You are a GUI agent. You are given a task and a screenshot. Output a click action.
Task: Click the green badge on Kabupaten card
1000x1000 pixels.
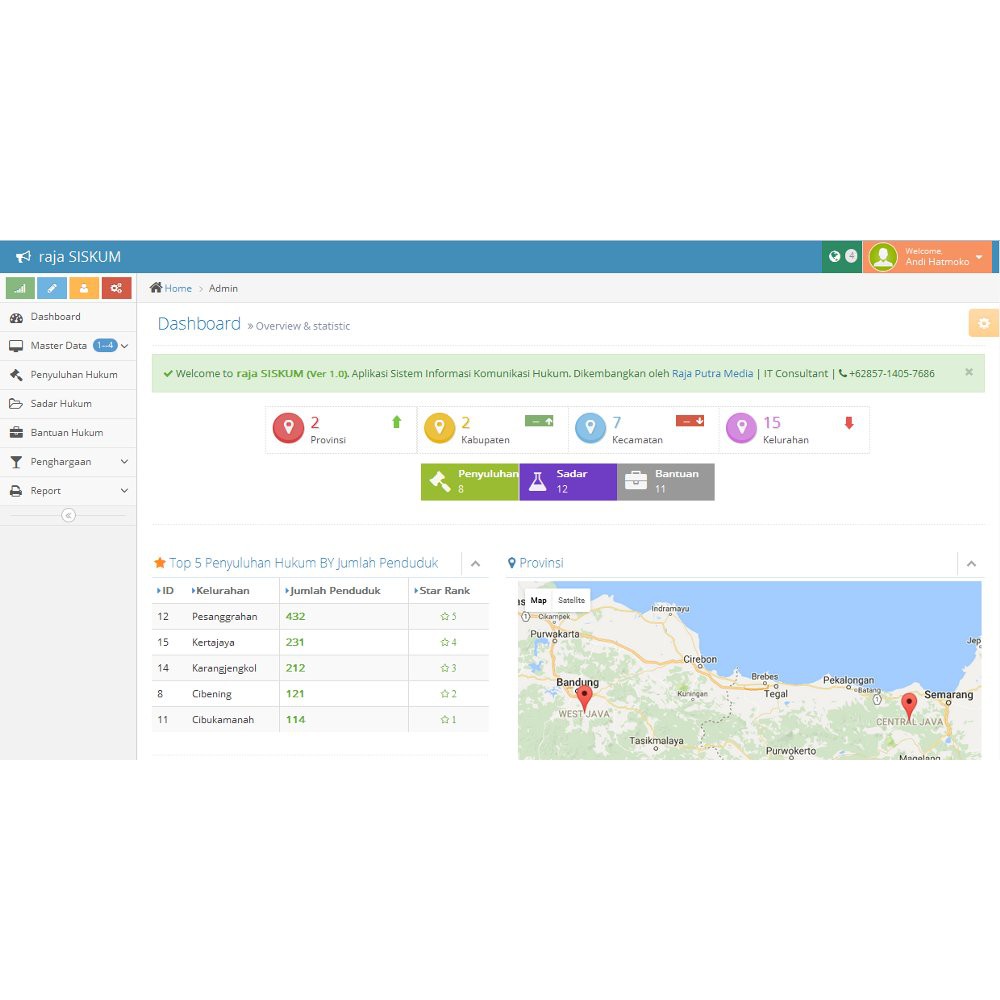pyautogui.click(x=539, y=421)
